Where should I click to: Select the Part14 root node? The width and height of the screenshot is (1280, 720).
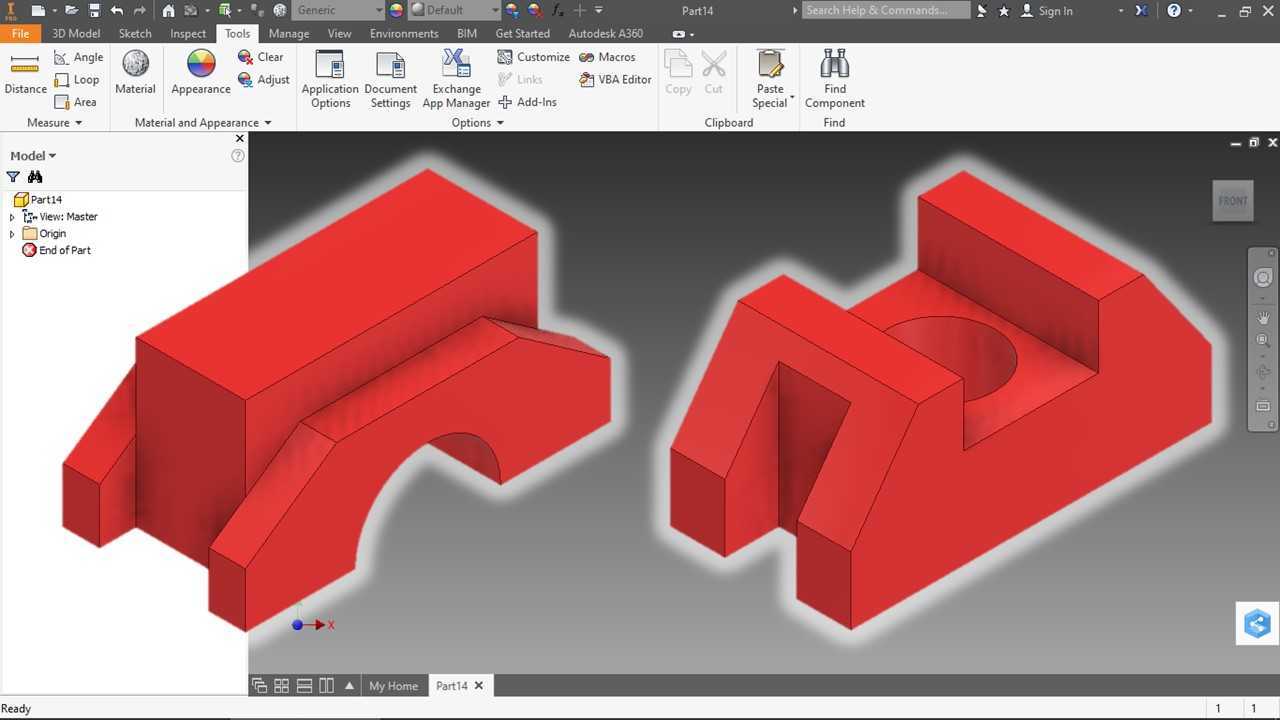click(38, 199)
